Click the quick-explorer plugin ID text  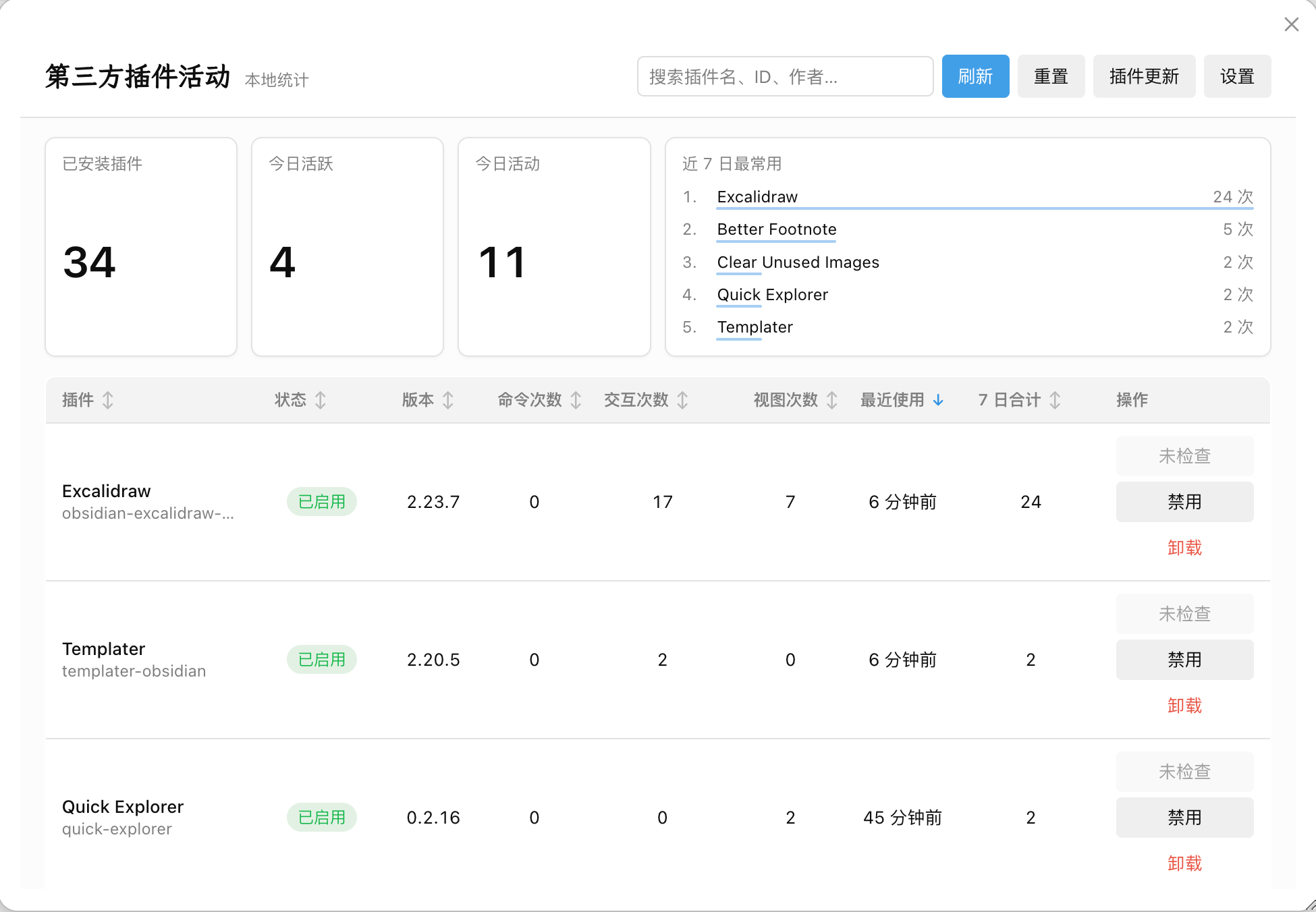(117, 829)
